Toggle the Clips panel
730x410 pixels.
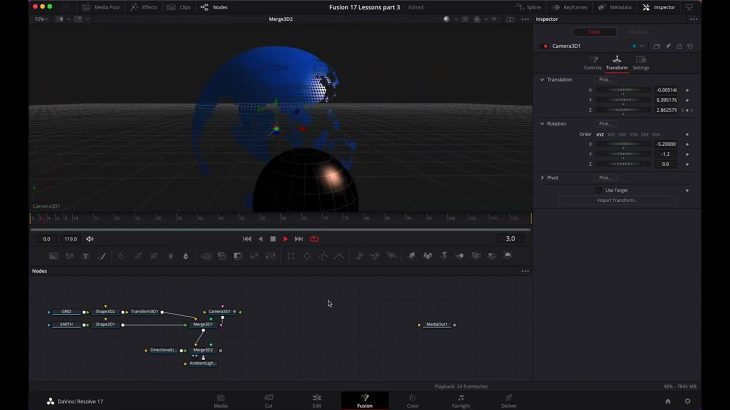pyautogui.click(x=179, y=7)
